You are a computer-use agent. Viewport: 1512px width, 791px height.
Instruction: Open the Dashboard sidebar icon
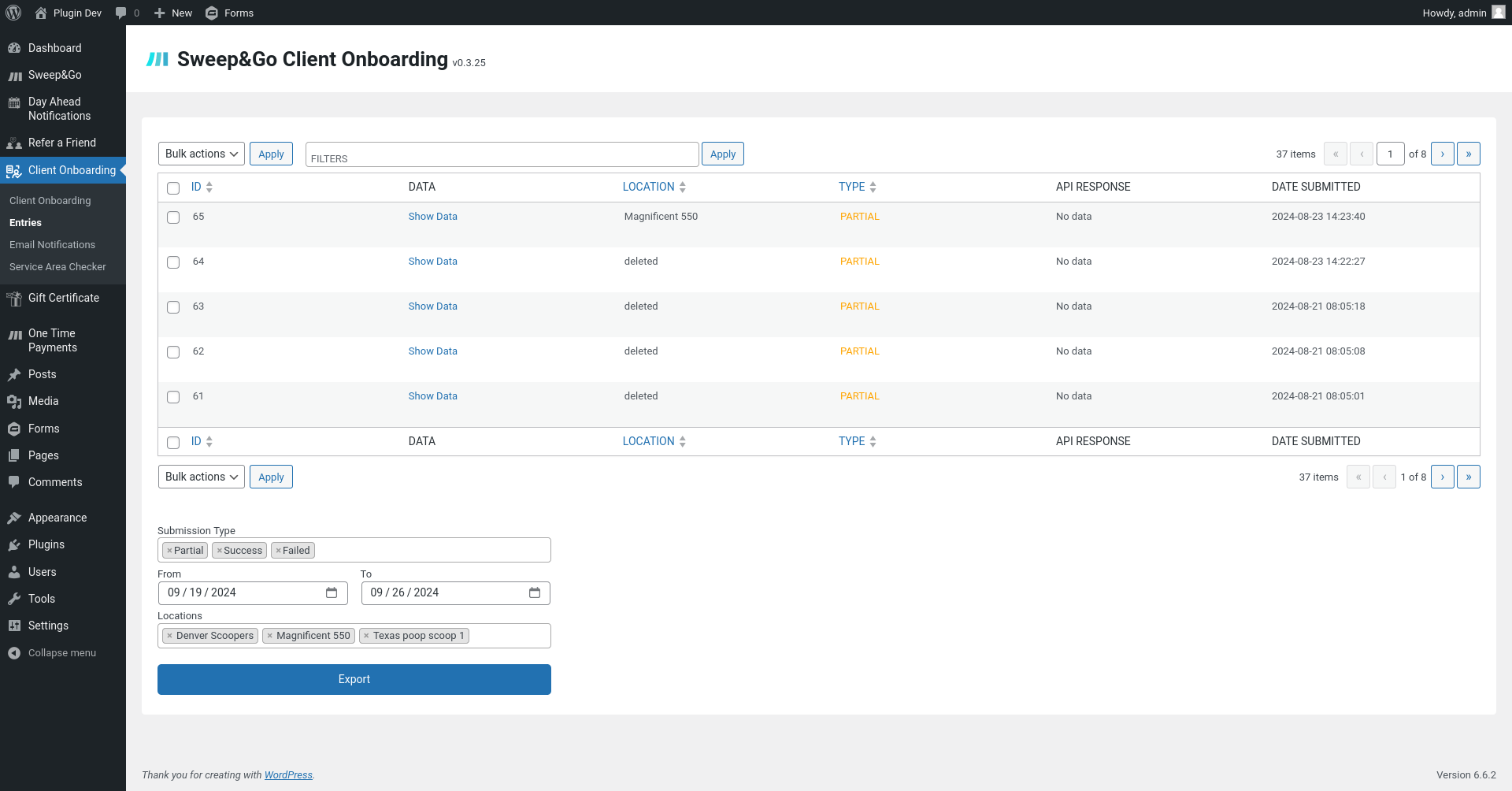point(14,48)
